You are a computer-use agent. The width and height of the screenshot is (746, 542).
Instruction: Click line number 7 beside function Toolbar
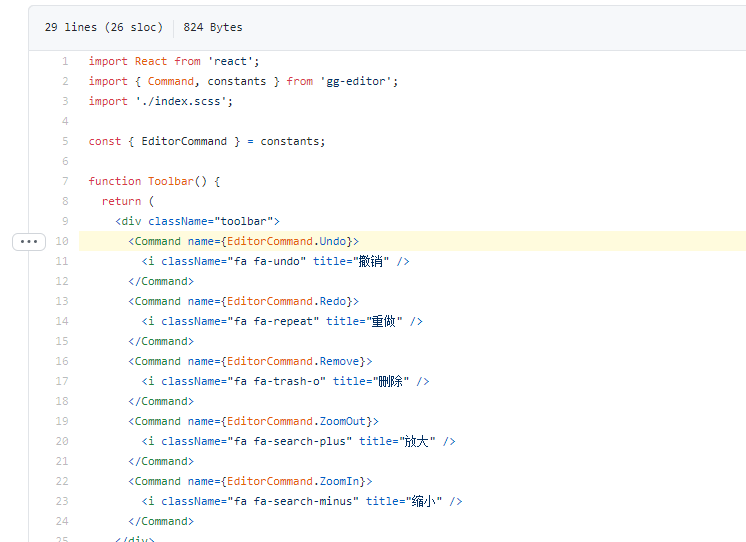(x=64, y=181)
